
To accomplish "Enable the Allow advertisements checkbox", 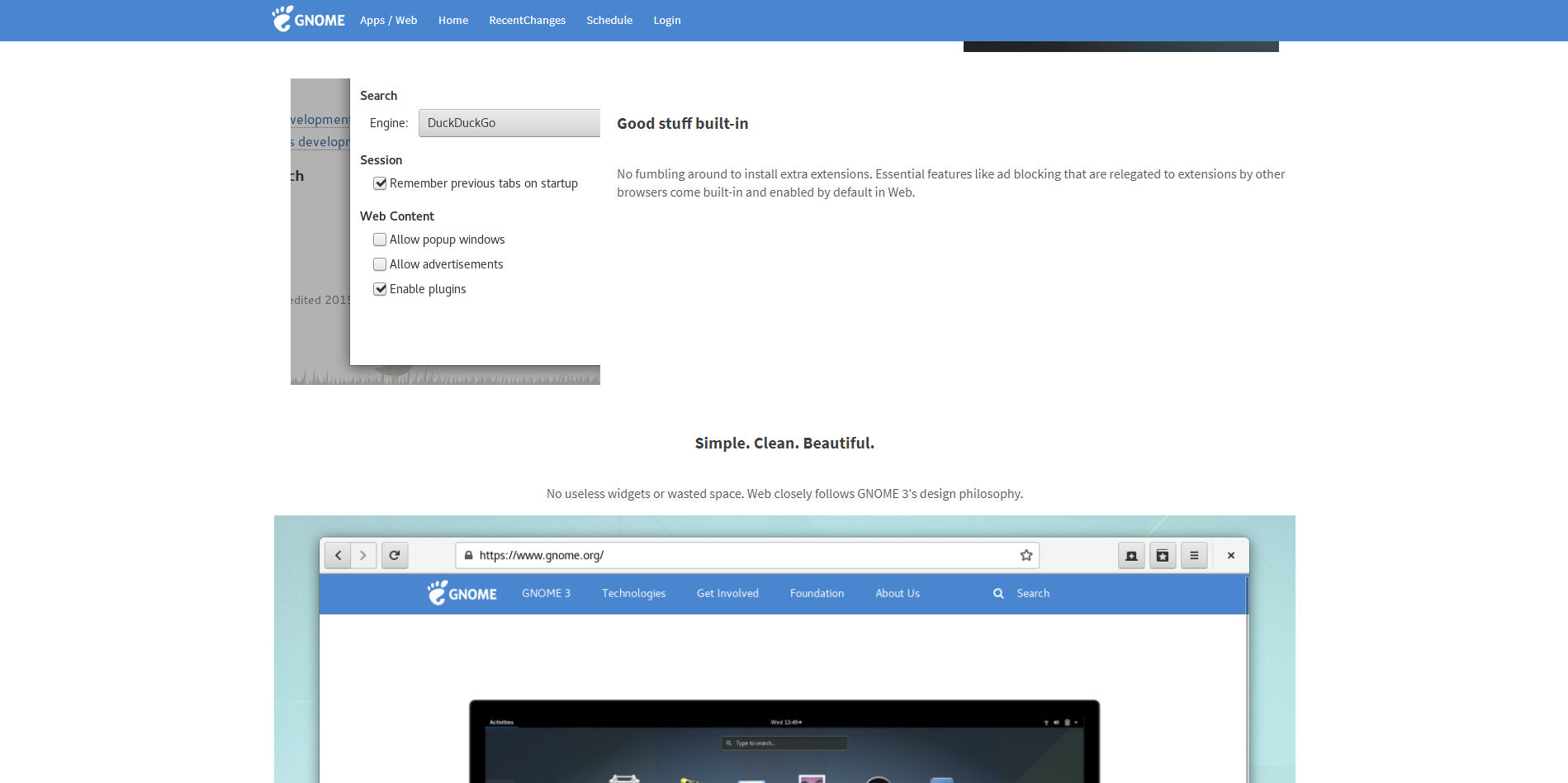I will click(380, 264).
